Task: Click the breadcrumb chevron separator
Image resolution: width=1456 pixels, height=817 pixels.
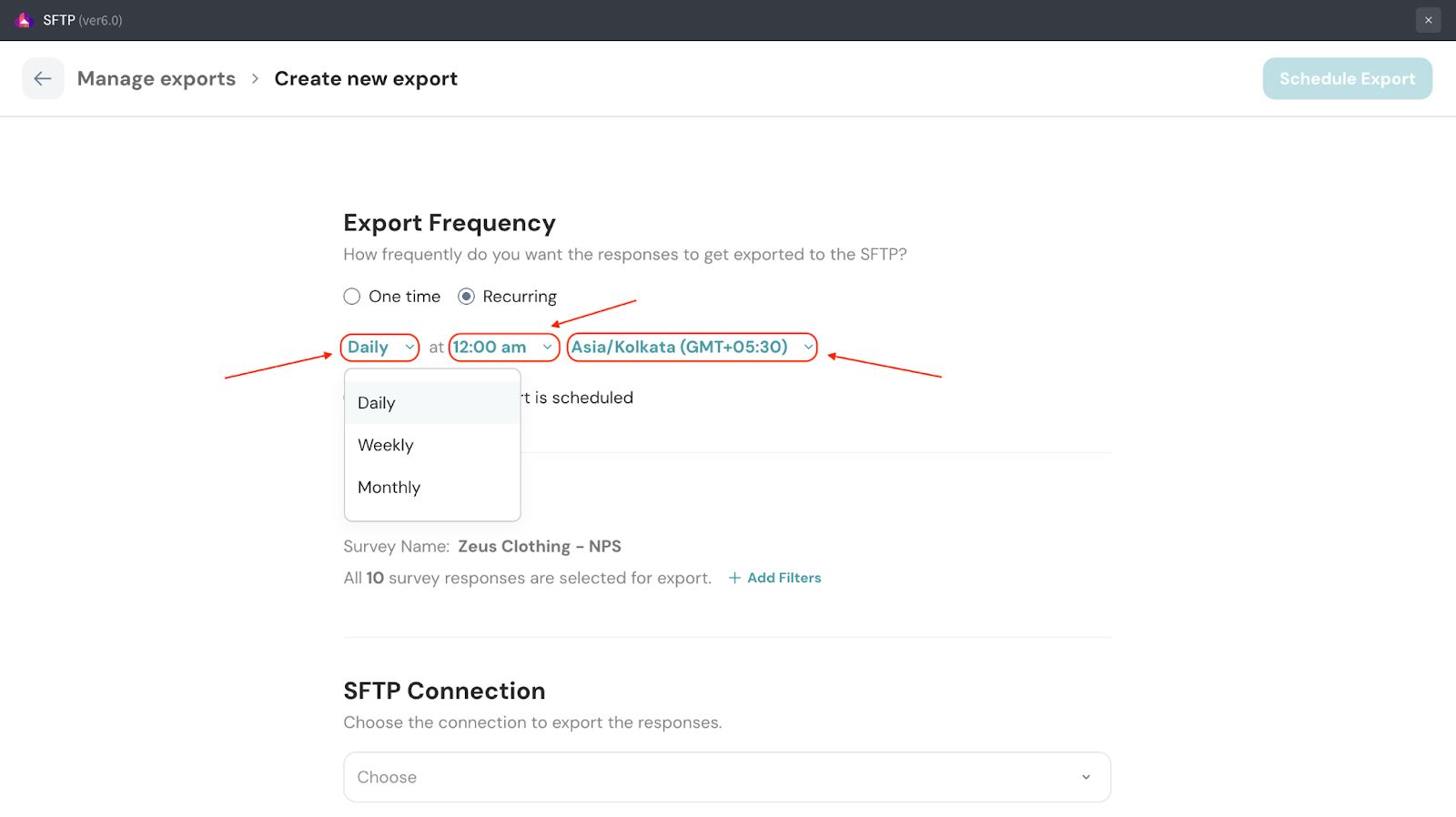Action: [x=255, y=79]
